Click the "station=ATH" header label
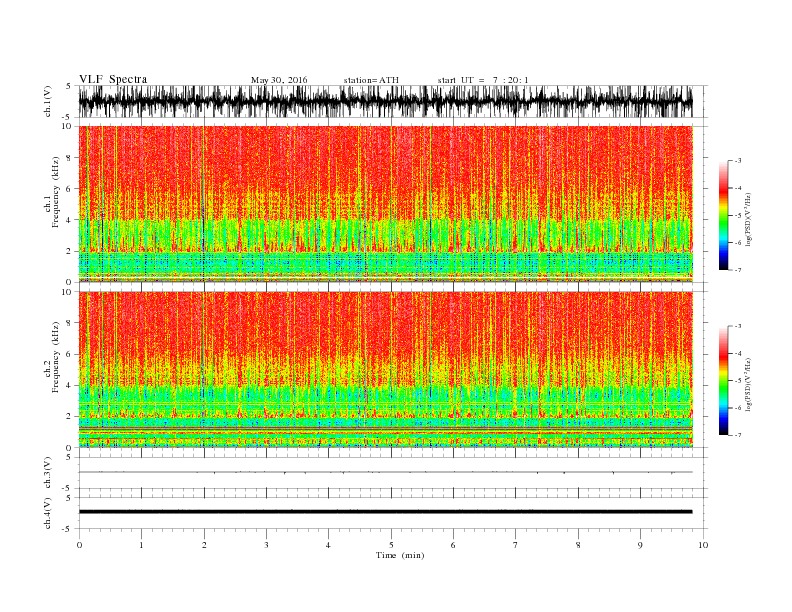 point(371,80)
